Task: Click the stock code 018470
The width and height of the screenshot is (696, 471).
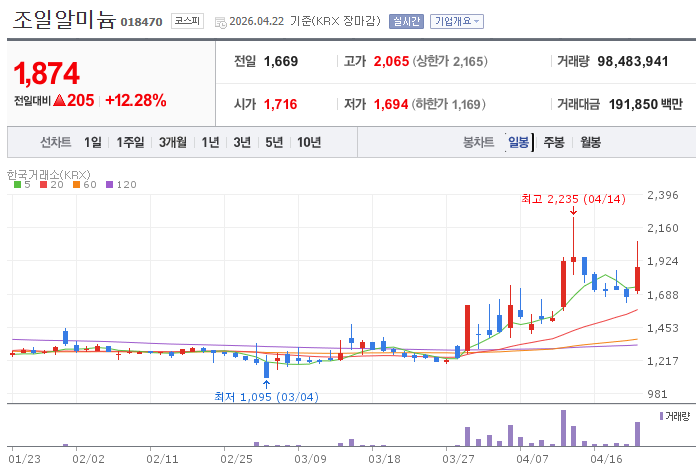Action: click(142, 22)
